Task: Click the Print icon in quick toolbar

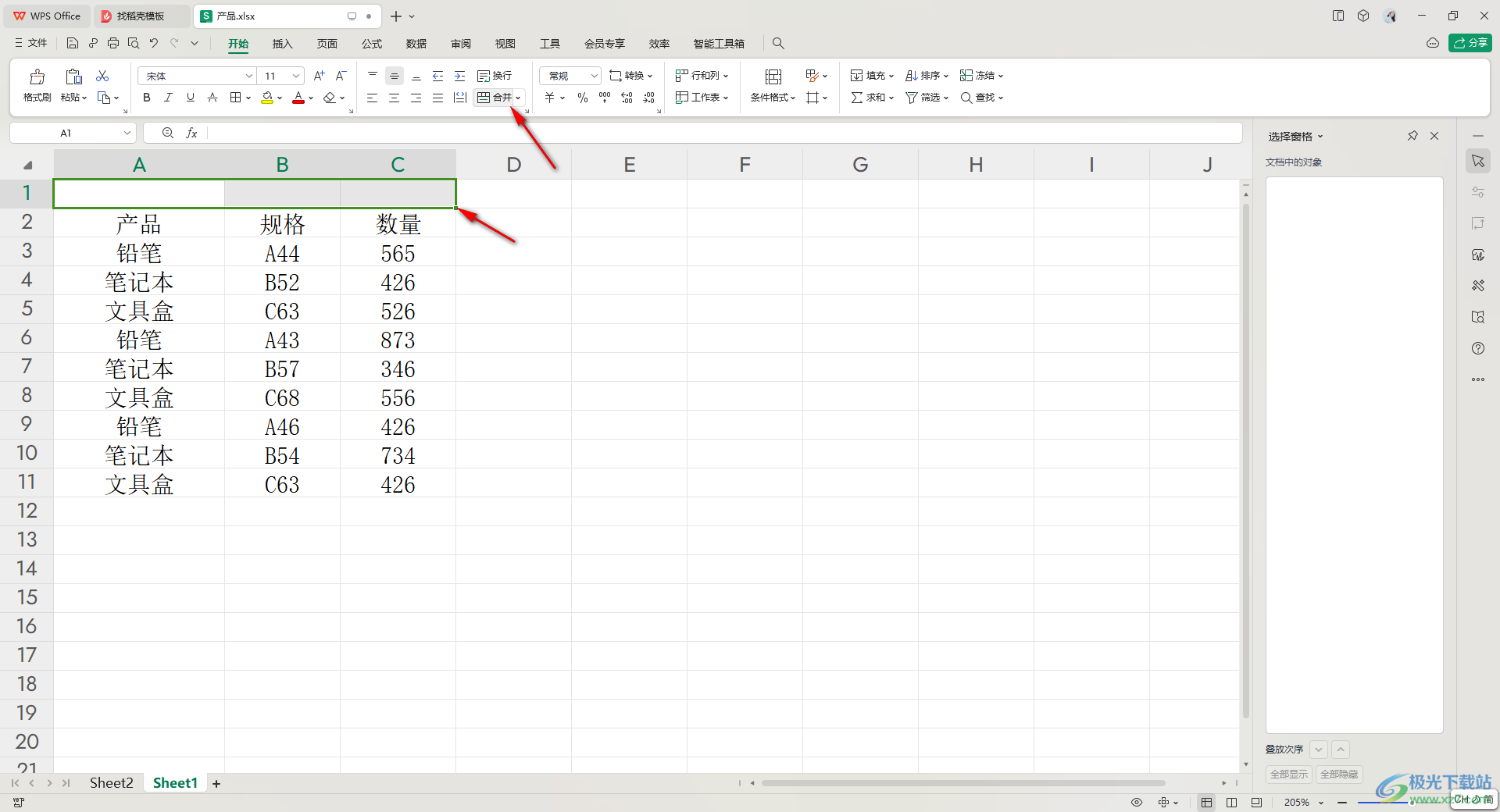Action: point(112,43)
